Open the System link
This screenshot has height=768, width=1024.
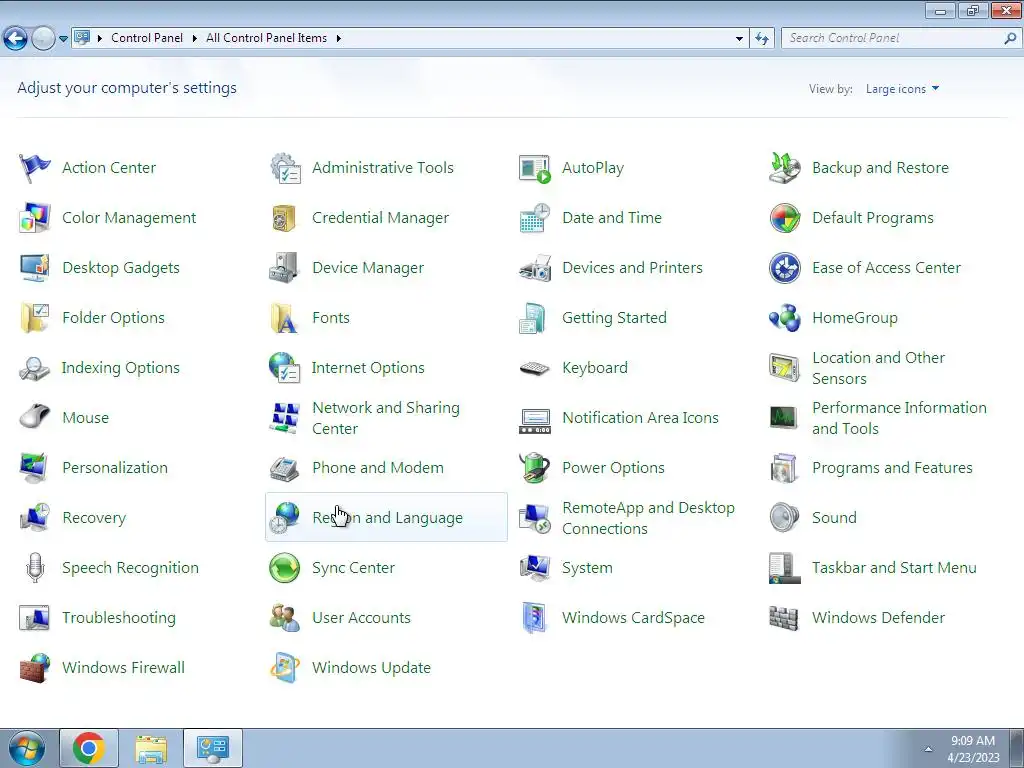pyautogui.click(x=587, y=568)
